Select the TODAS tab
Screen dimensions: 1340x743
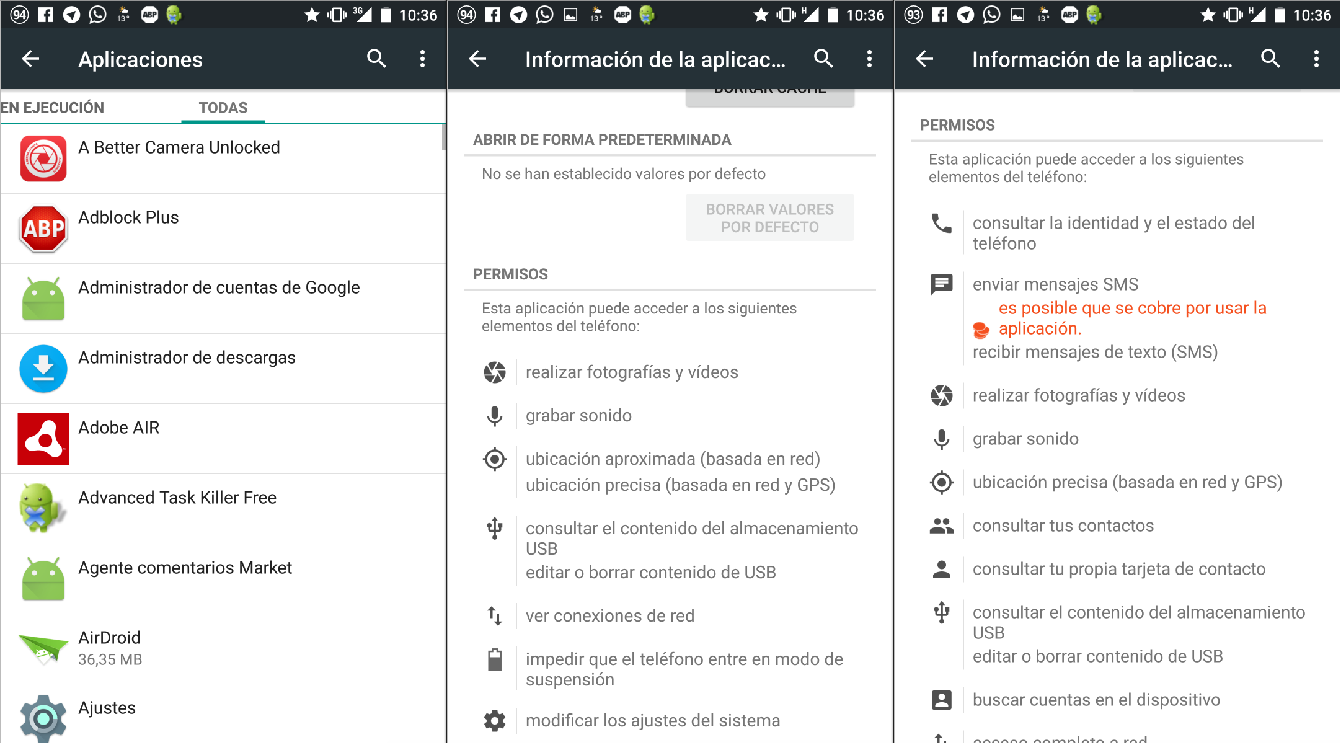[x=223, y=107]
